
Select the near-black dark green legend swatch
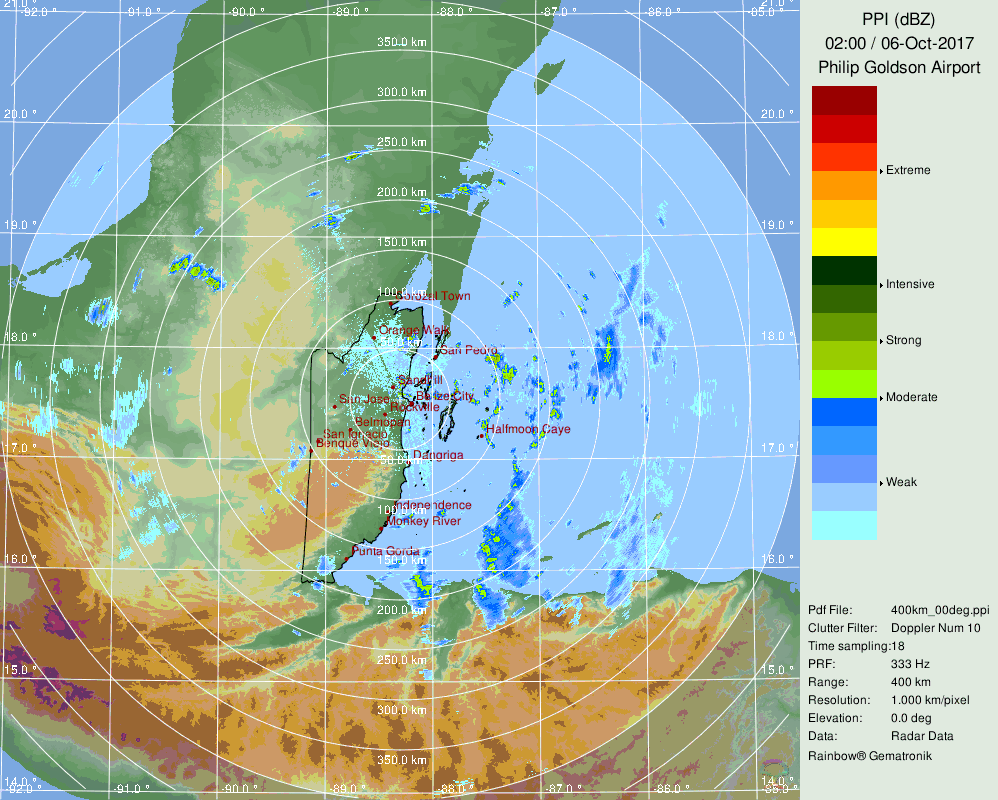click(x=844, y=270)
